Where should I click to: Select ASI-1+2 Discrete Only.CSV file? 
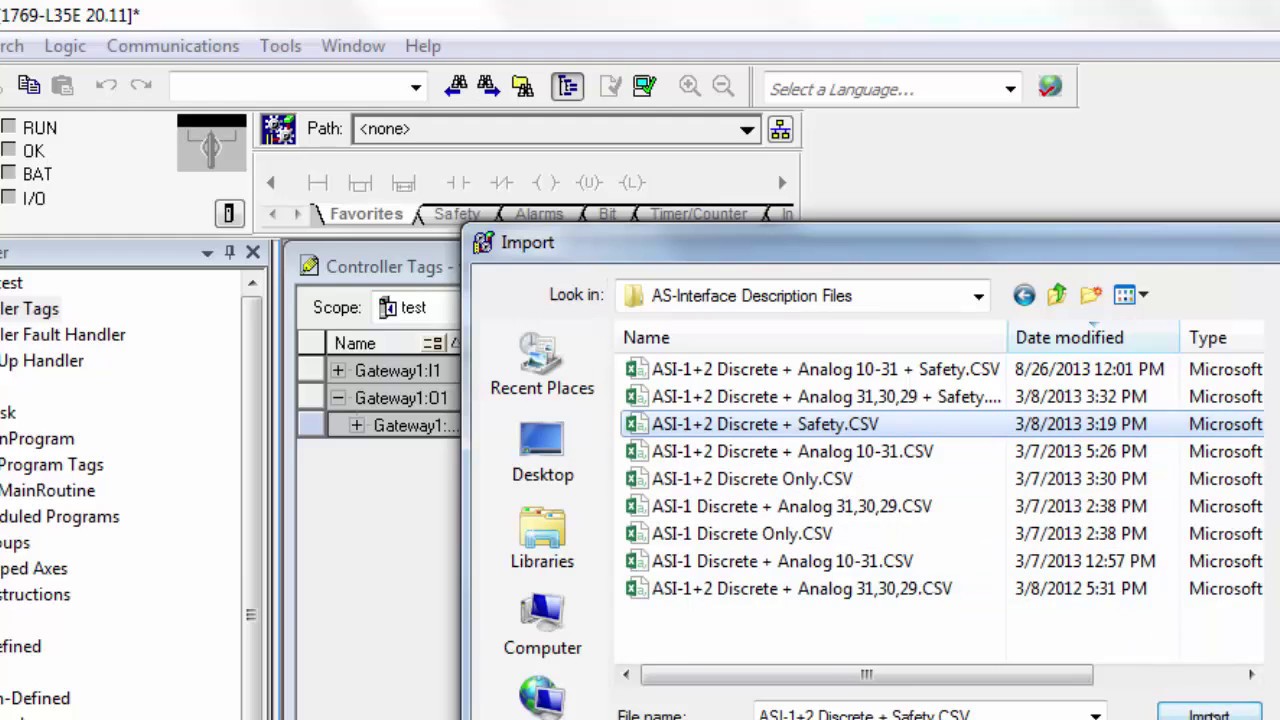click(x=752, y=479)
